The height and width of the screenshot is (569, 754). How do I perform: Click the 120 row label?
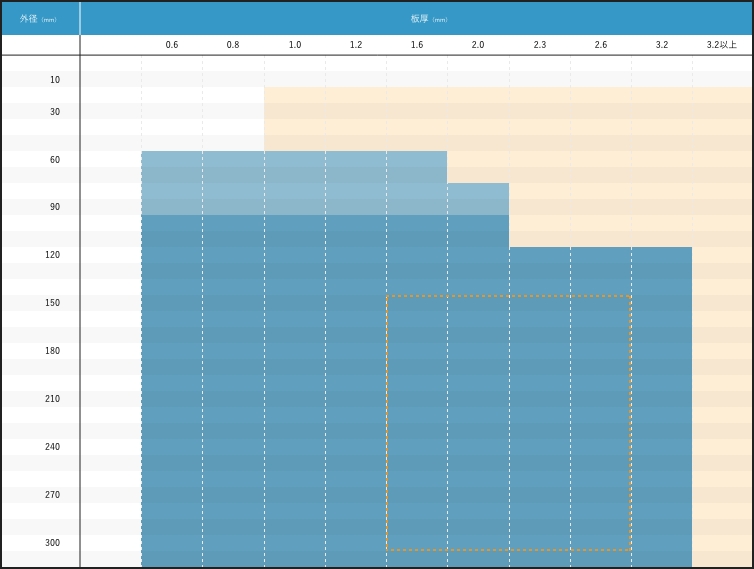(53, 255)
